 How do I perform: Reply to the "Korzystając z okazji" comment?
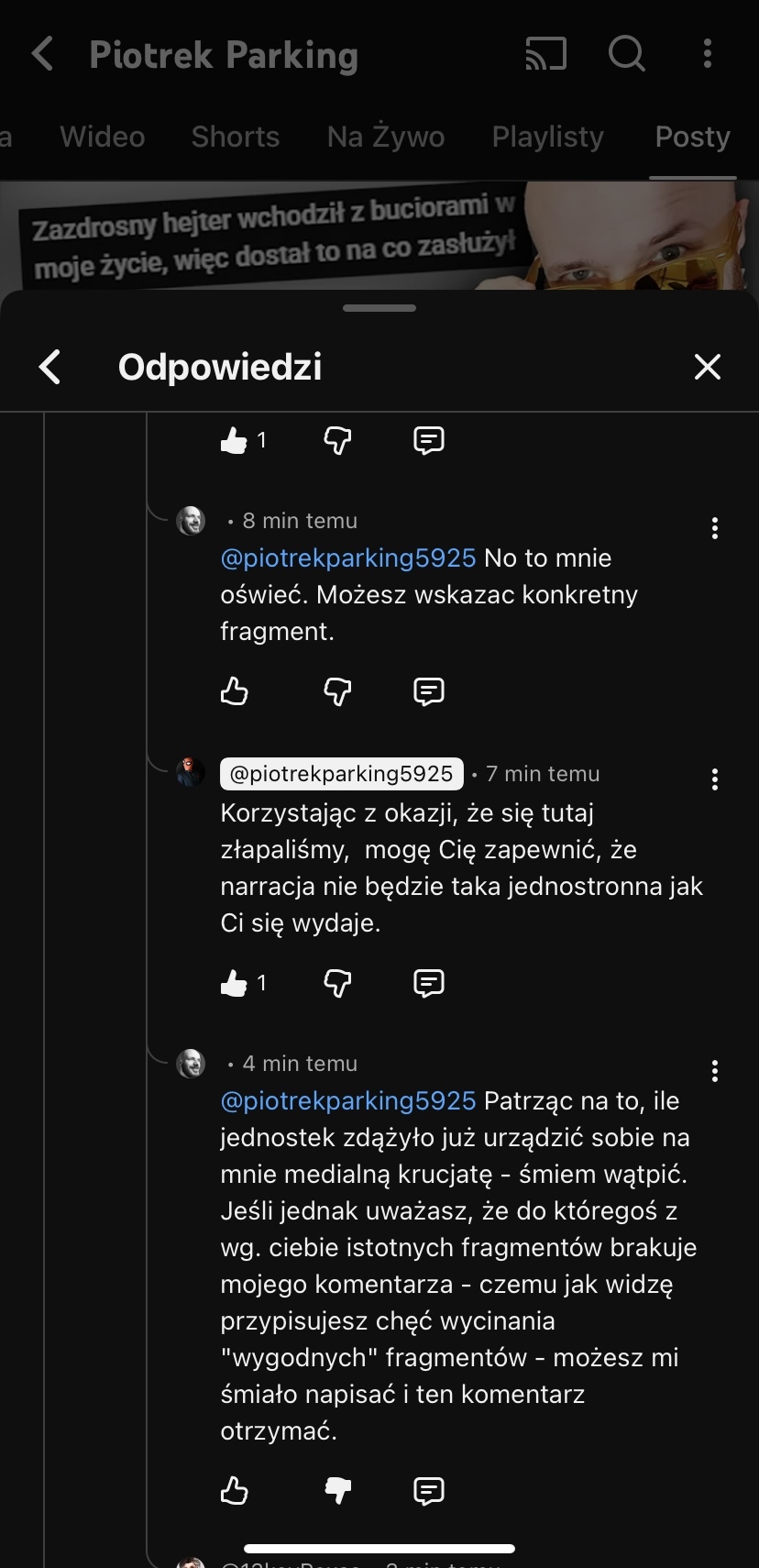(x=429, y=983)
